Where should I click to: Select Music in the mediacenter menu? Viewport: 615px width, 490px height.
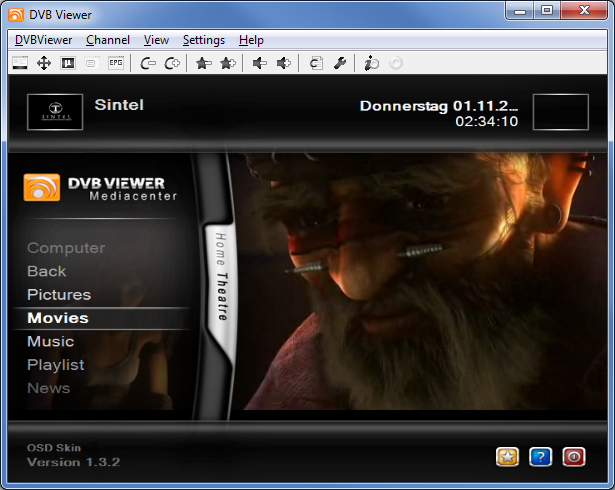51,341
